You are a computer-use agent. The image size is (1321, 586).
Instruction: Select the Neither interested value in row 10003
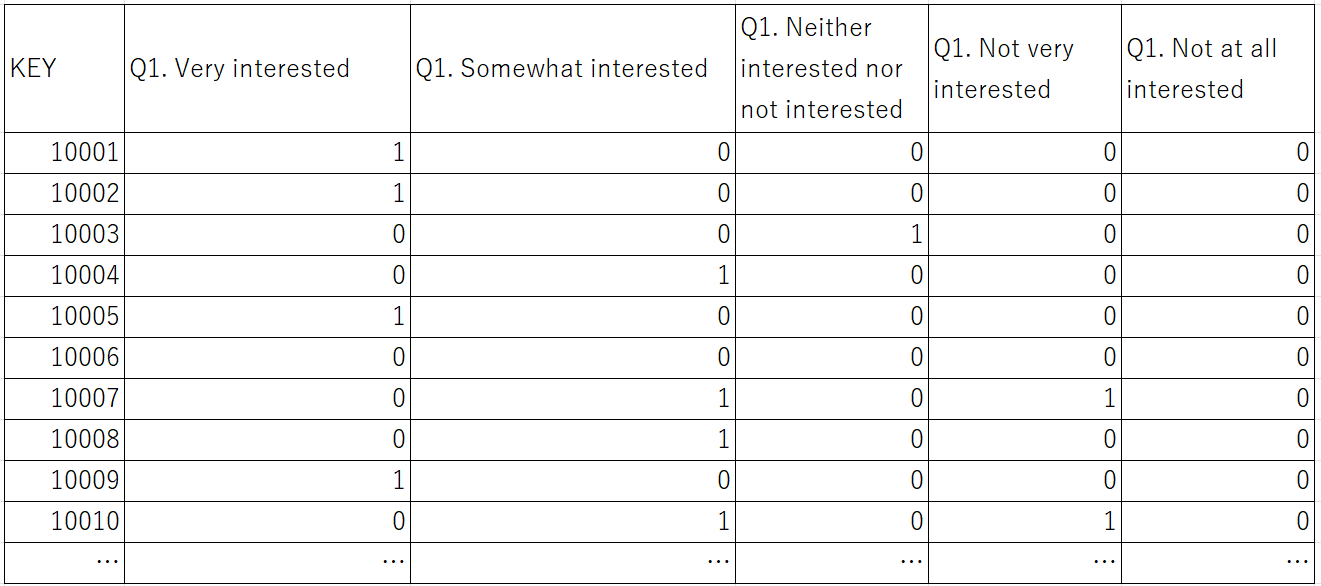pyautogui.click(x=831, y=235)
